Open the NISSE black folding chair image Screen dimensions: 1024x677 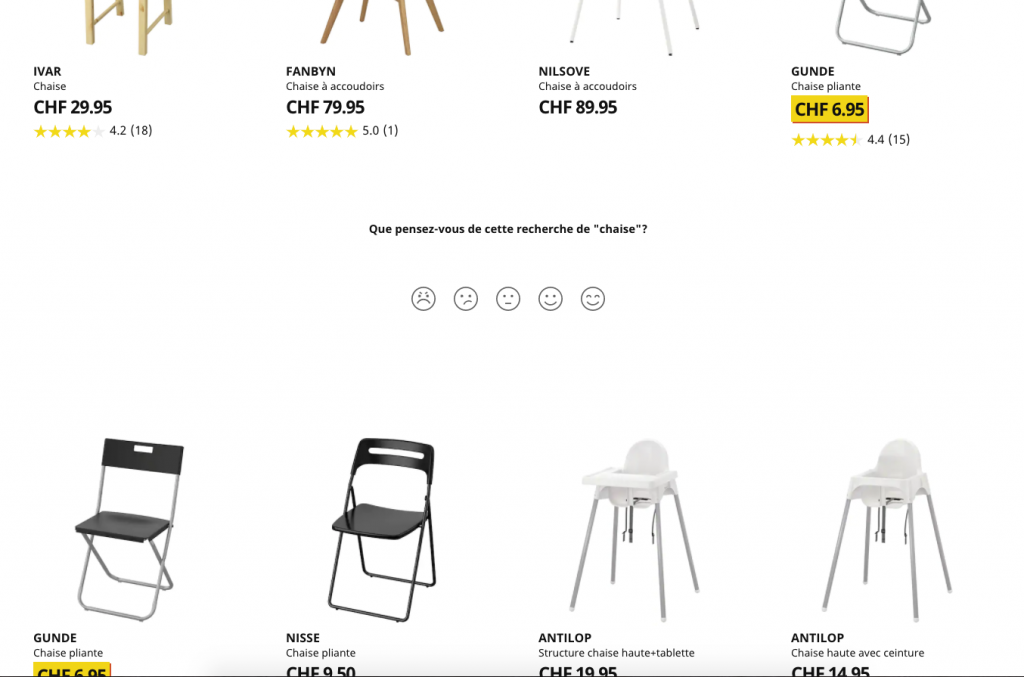pos(382,529)
